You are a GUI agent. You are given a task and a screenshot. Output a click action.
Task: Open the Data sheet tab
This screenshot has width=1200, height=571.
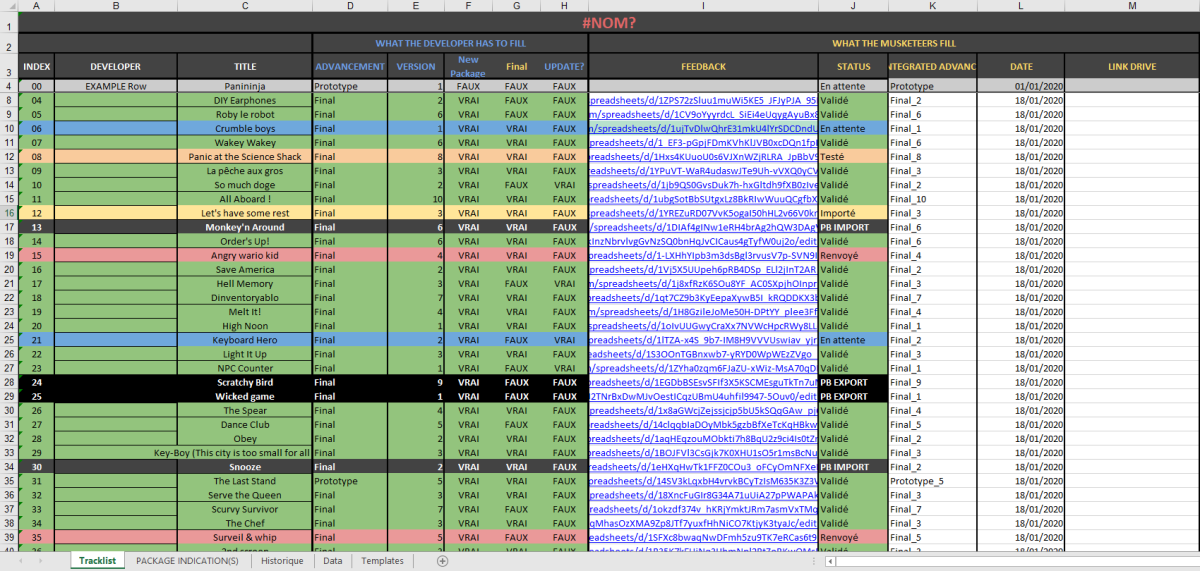(332, 561)
